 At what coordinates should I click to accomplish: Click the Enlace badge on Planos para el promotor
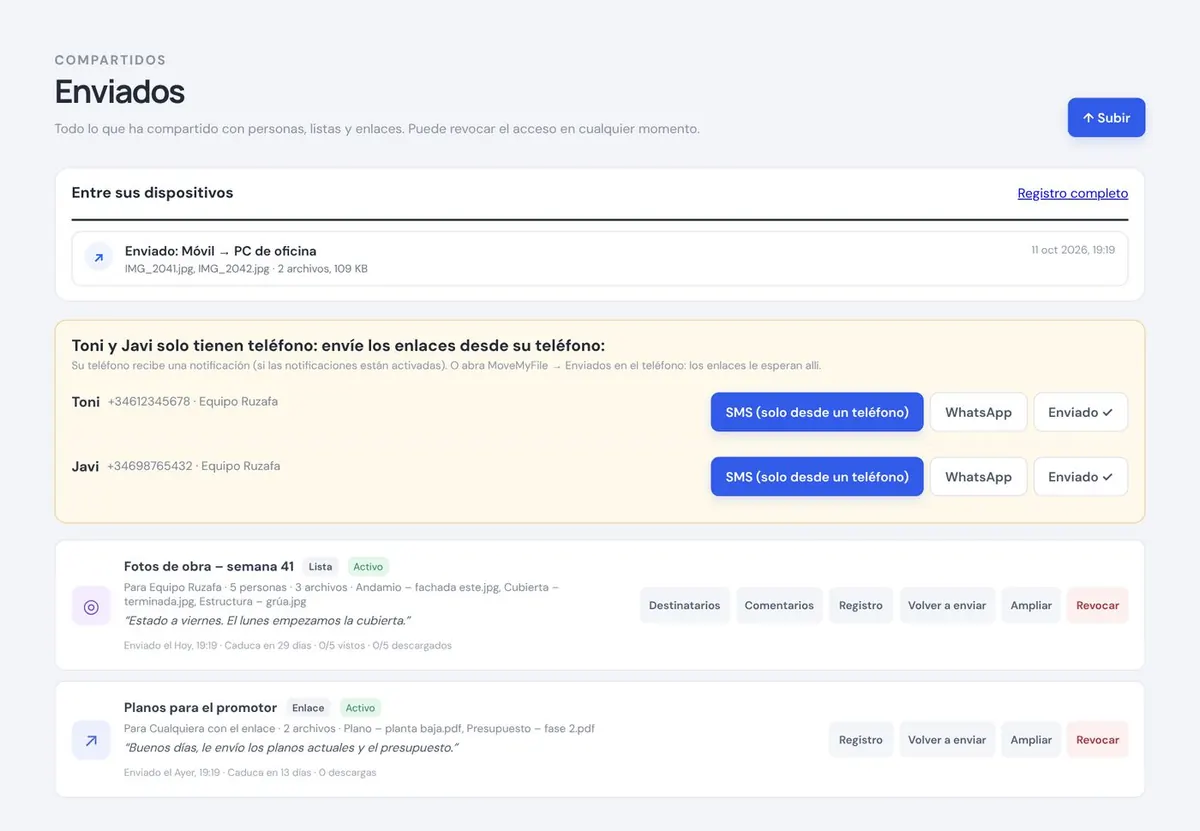tap(308, 708)
